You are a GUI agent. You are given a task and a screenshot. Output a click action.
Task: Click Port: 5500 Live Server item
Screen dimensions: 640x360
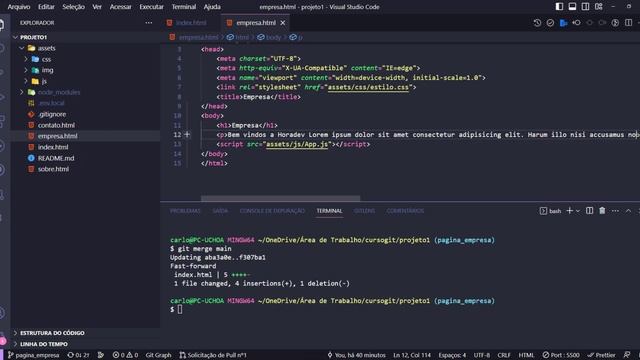click(561, 355)
